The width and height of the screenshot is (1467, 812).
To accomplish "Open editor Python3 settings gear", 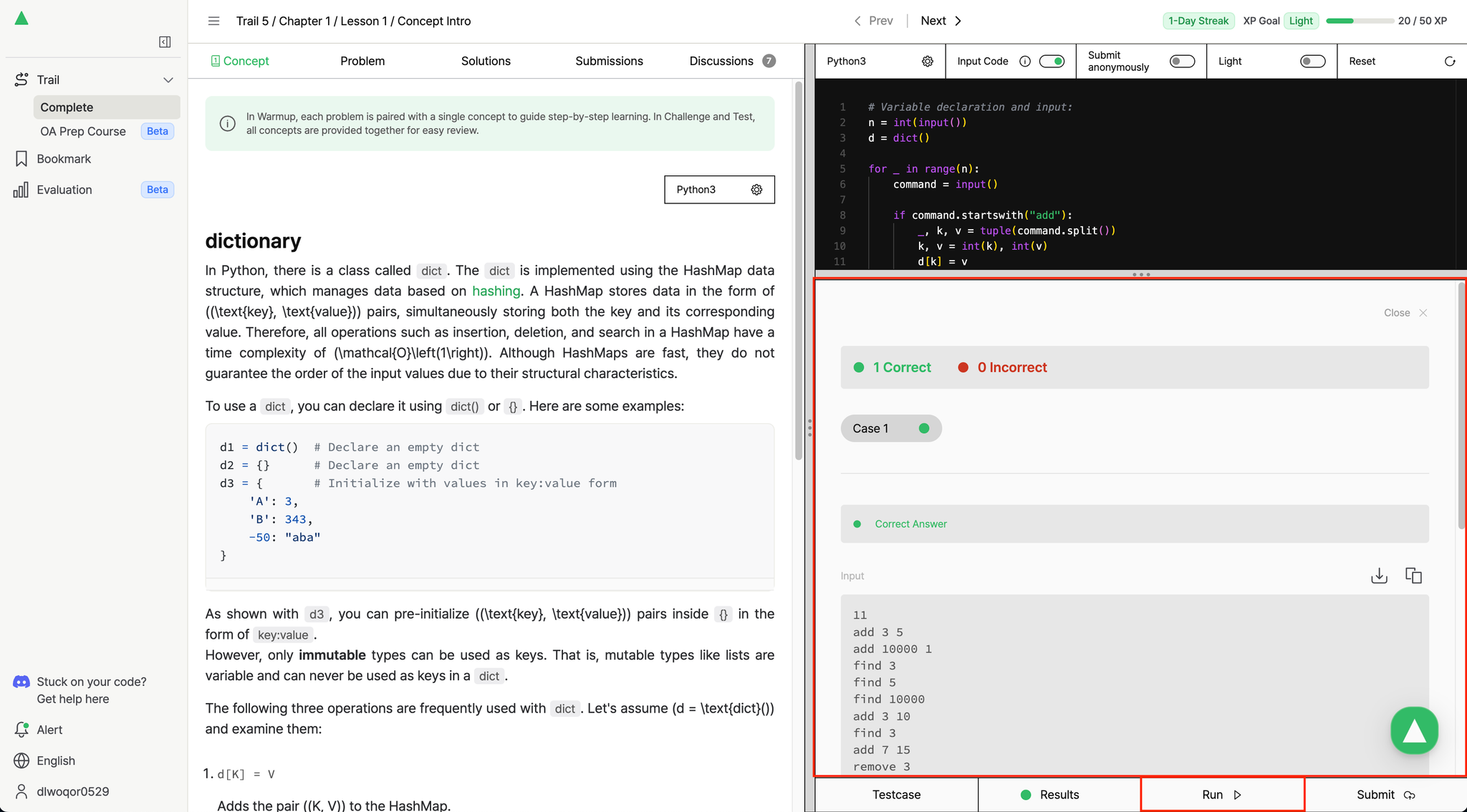I will 928,62.
